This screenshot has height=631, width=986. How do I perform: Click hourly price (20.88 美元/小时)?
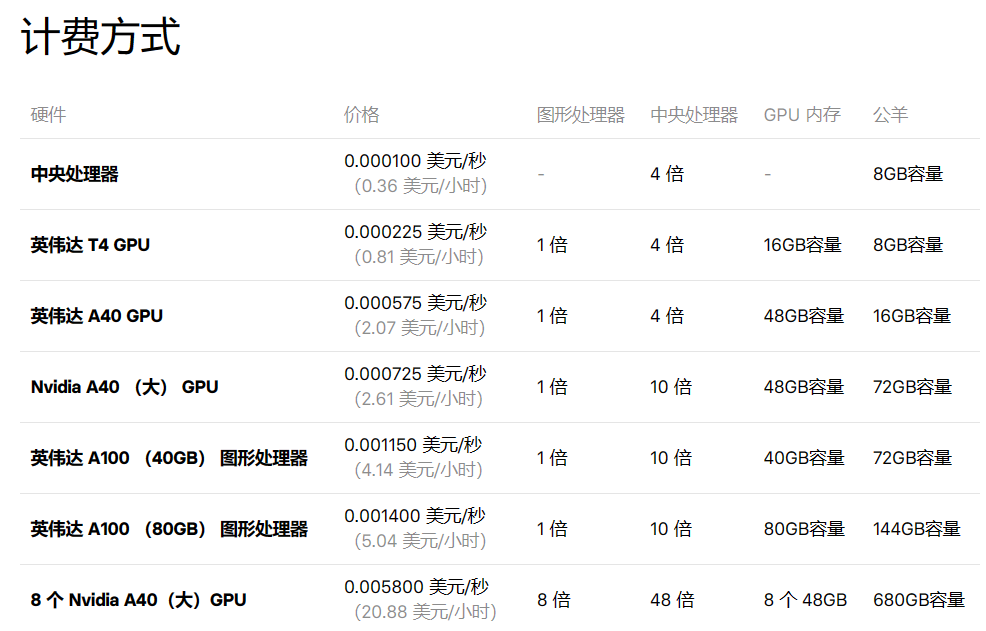tap(425, 613)
